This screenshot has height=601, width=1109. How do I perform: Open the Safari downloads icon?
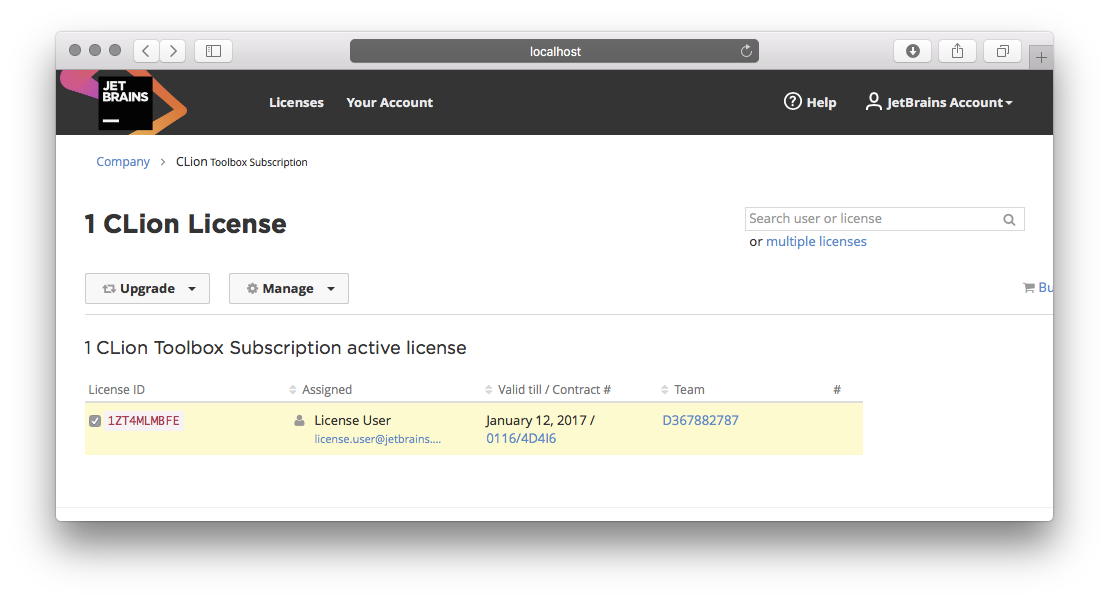pos(912,51)
